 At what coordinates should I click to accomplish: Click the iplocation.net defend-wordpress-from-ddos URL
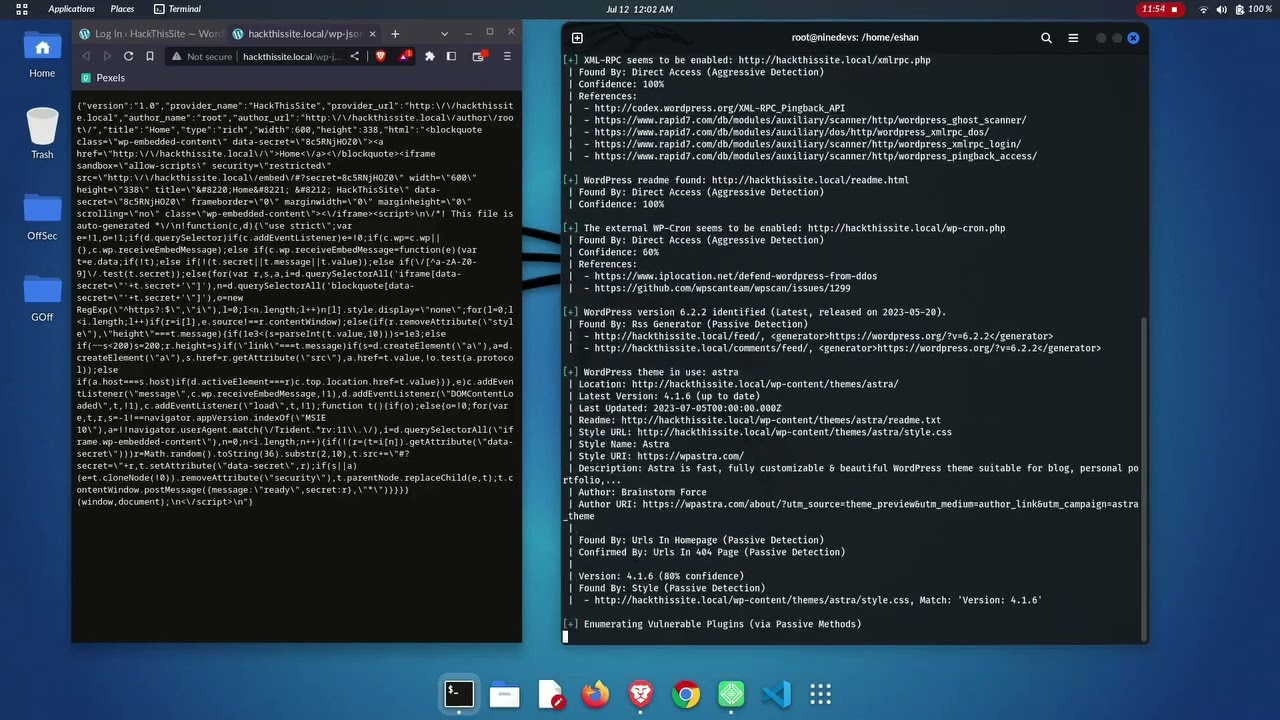[x=735, y=276]
